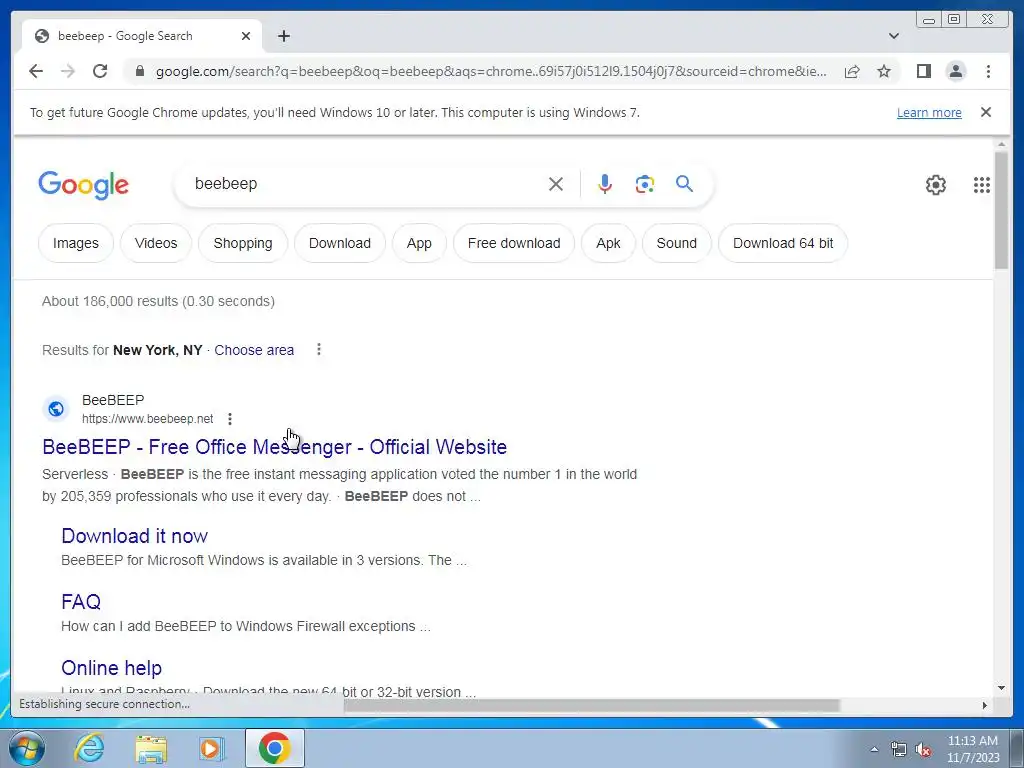This screenshot has width=1024, height=768.
Task: Click into the beebeep search field
Action: click(366, 184)
